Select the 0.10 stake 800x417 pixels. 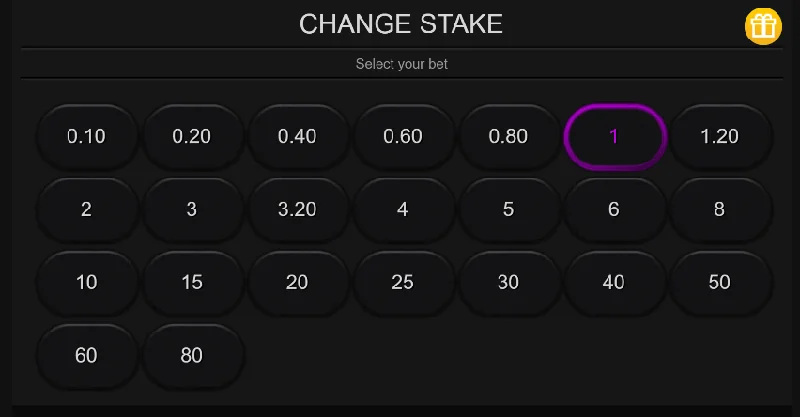pyautogui.click(x=87, y=136)
